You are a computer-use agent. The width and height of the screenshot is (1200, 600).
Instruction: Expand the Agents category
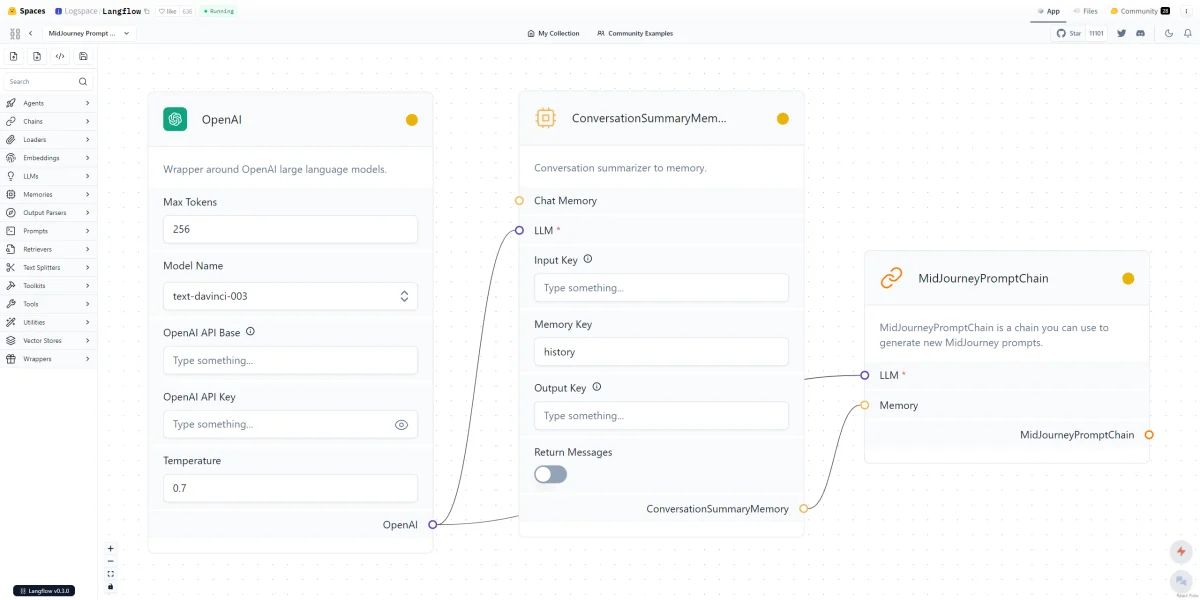[48, 103]
